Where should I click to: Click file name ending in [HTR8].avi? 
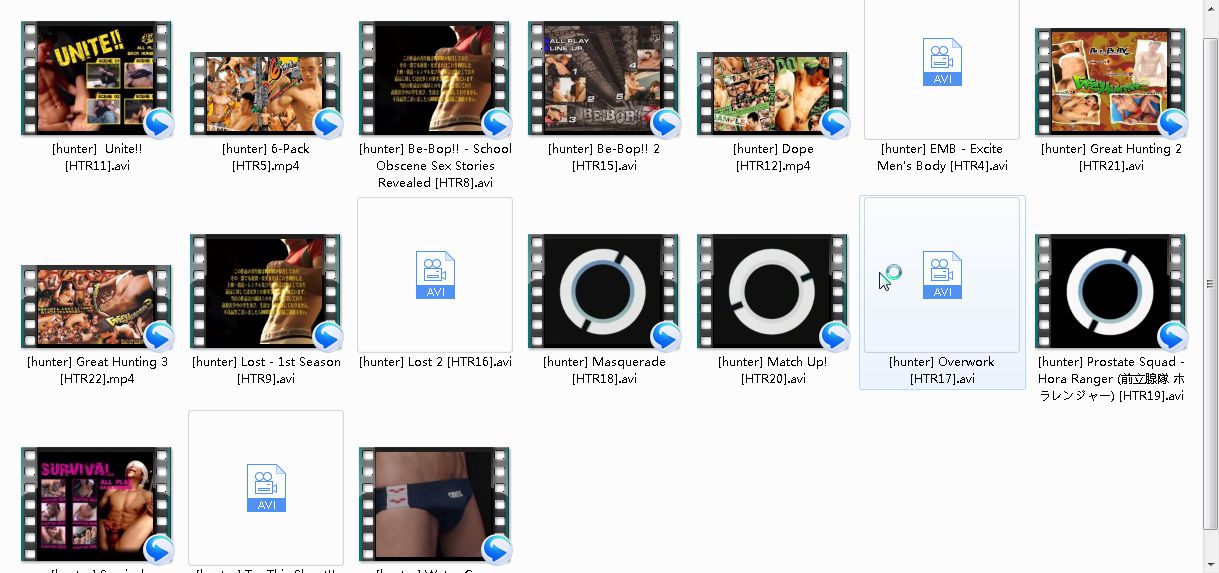tap(435, 166)
